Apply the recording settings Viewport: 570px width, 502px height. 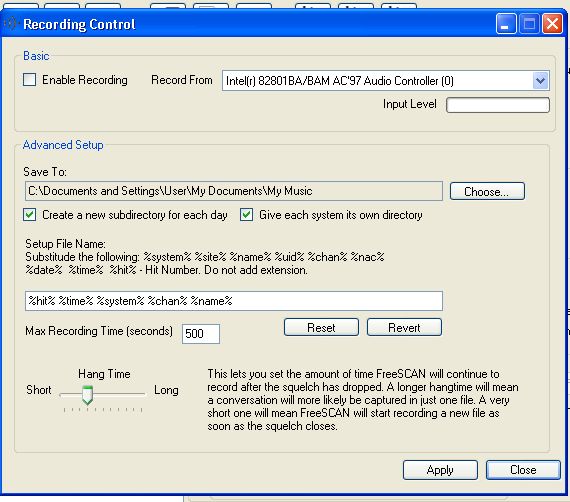(440, 470)
